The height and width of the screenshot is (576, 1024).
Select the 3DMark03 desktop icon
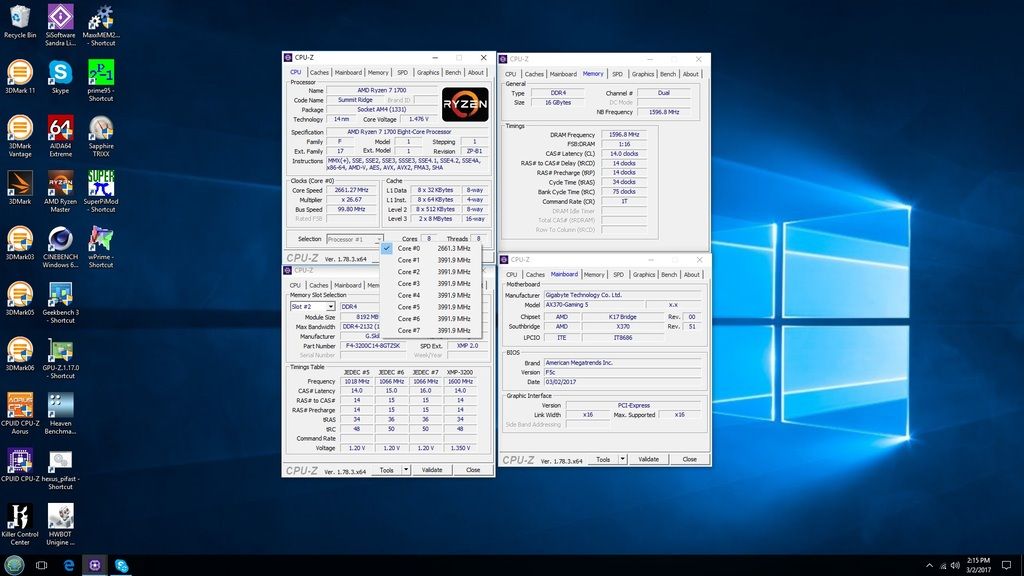point(20,243)
